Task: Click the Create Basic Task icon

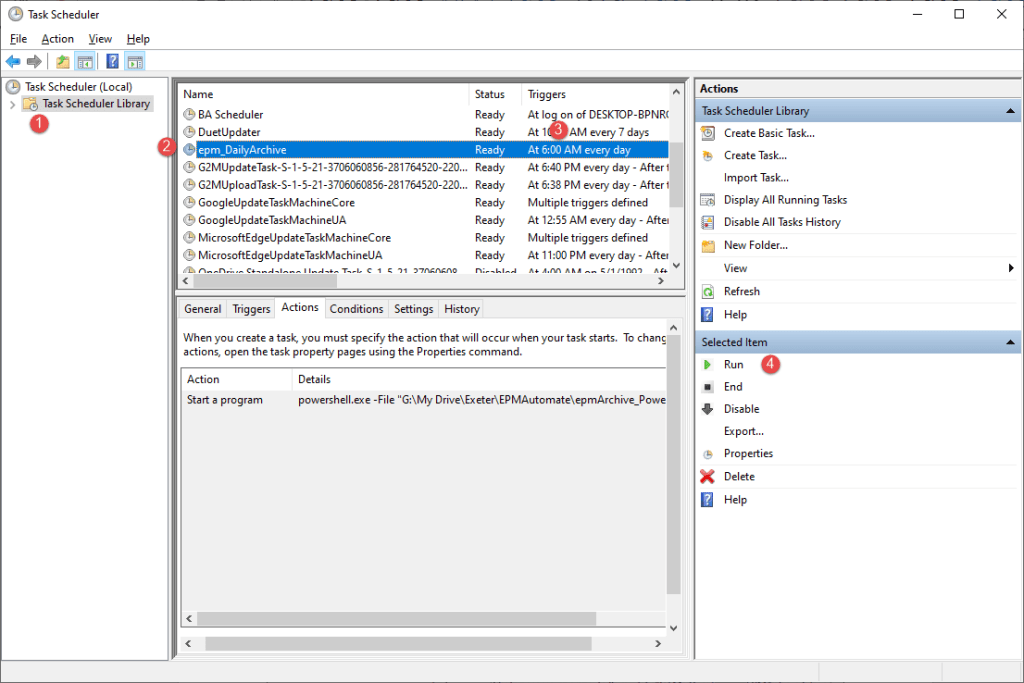Action: [x=708, y=133]
